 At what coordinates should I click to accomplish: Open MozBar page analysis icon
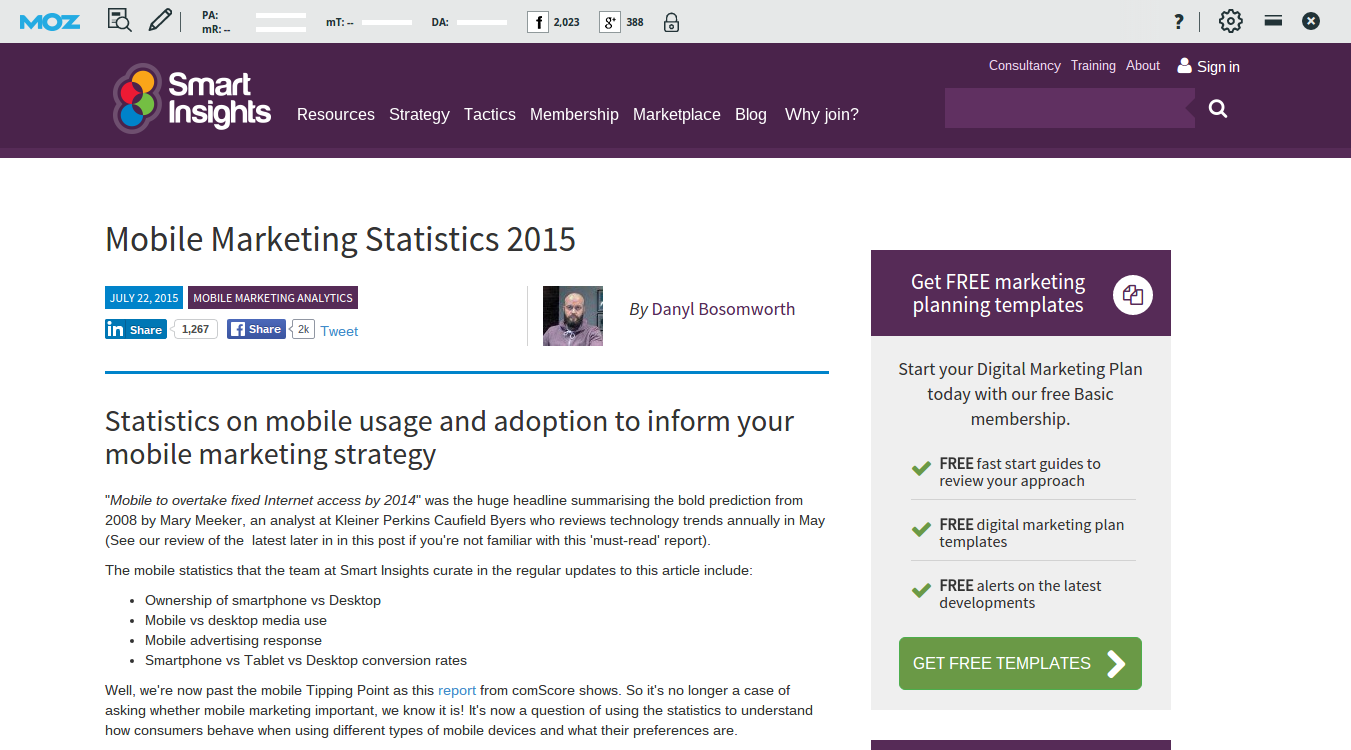pos(119,21)
